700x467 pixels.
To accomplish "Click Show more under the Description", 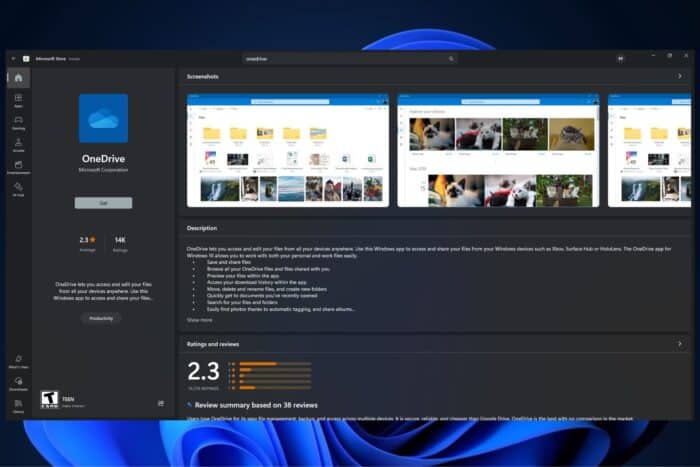I will [200, 320].
